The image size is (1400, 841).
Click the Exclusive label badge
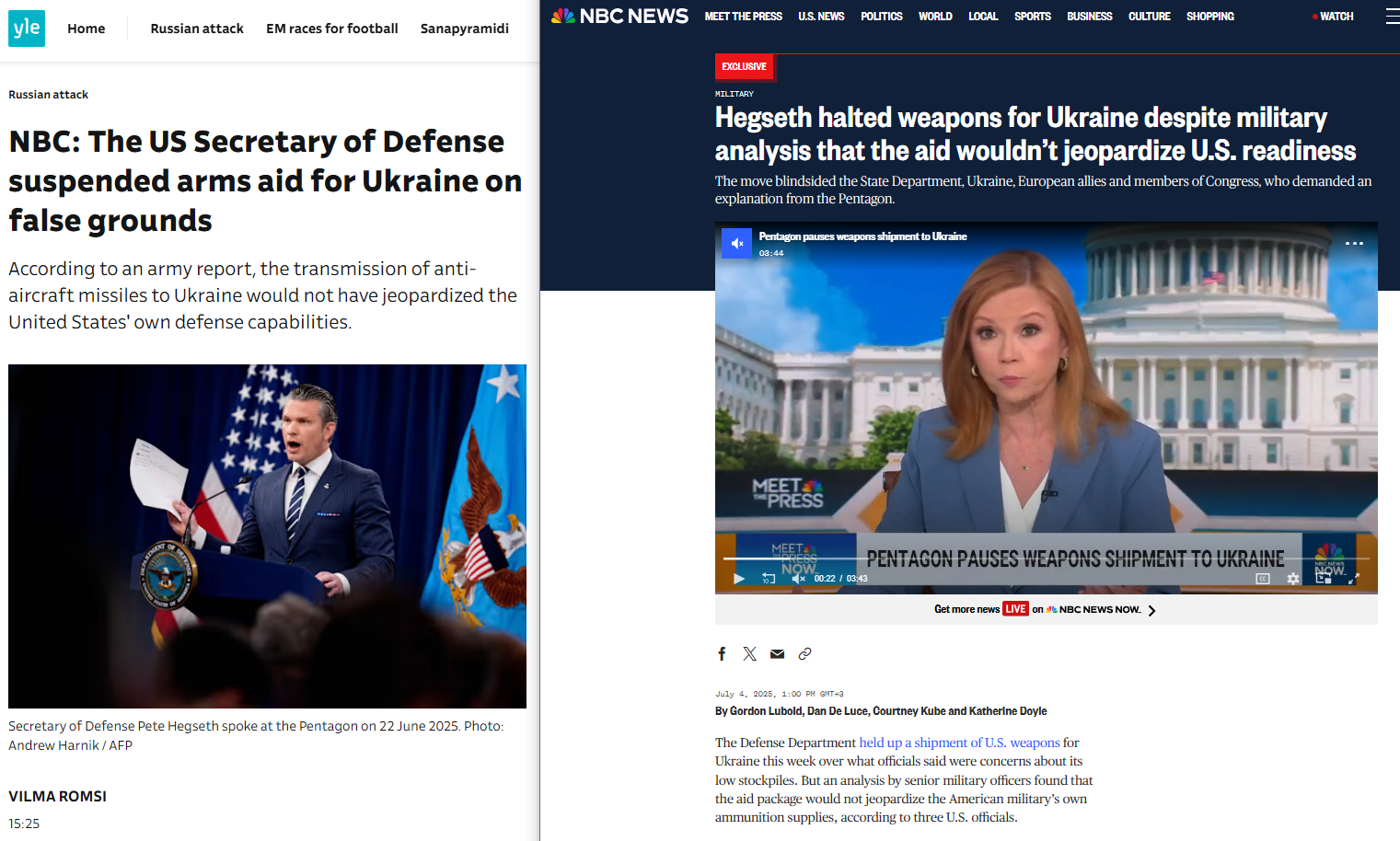coord(744,66)
